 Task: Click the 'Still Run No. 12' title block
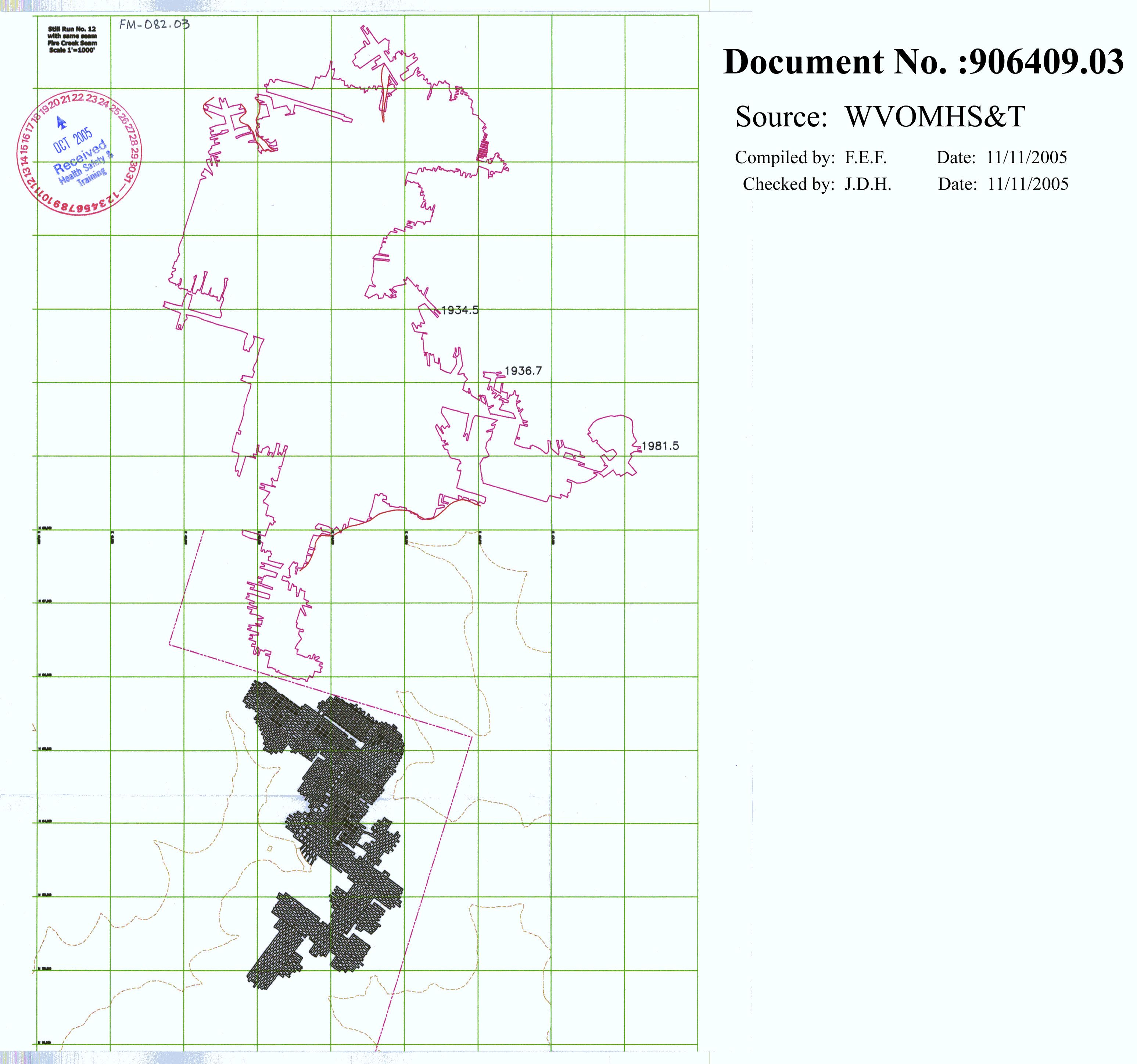pos(72,29)
